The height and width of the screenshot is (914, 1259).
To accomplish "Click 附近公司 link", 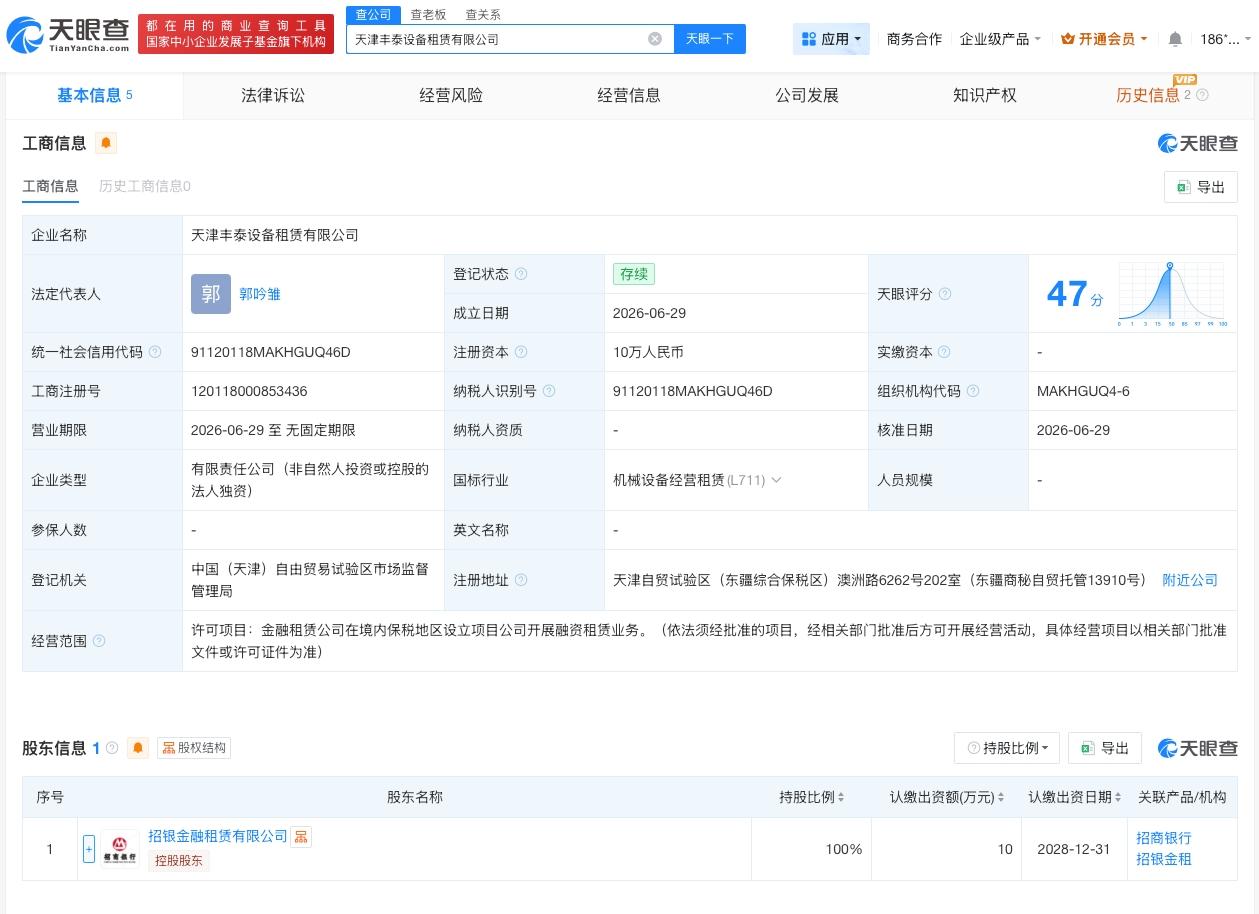I will point(1190,580).
